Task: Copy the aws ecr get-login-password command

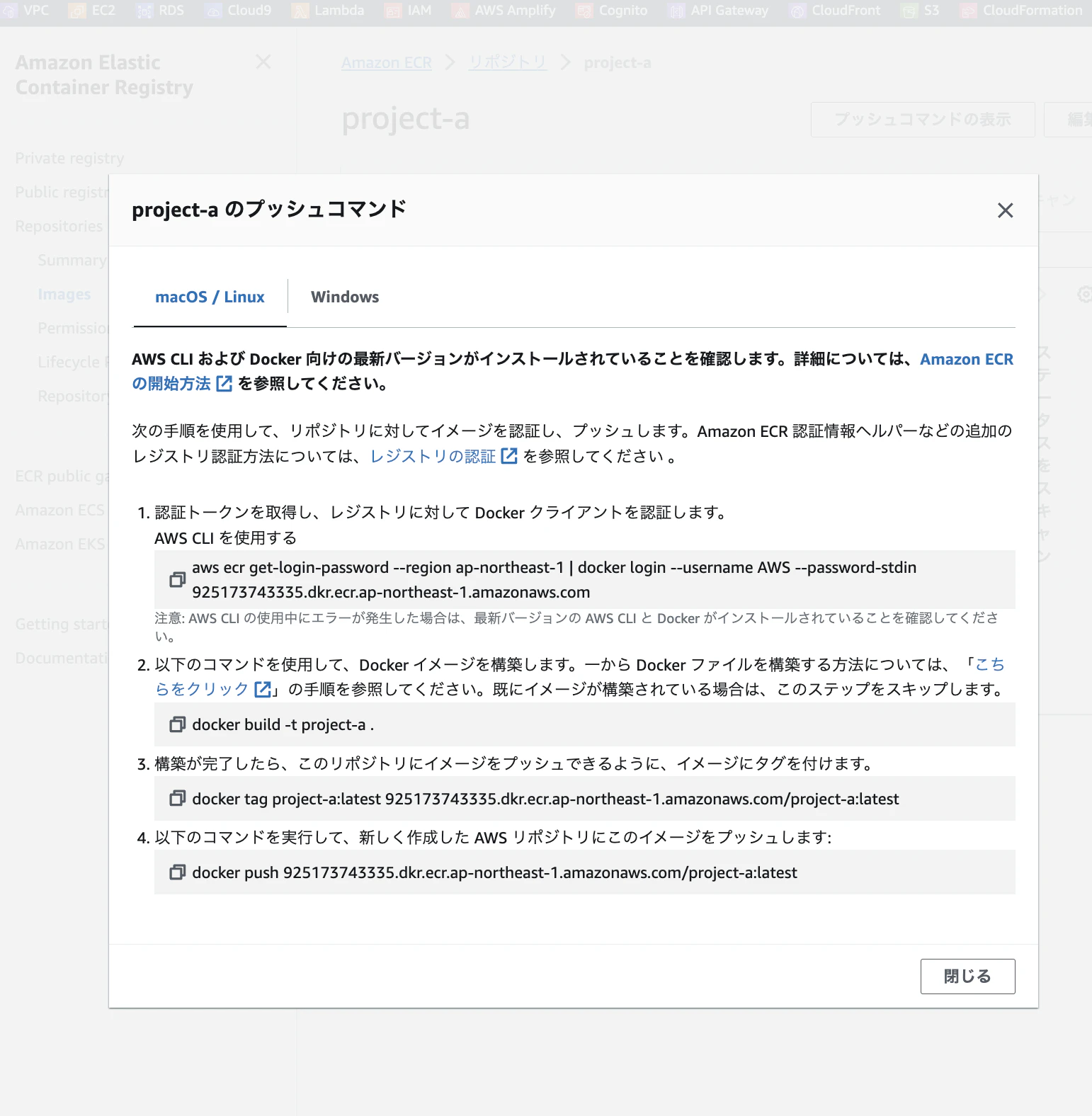Action: point(177,580)
